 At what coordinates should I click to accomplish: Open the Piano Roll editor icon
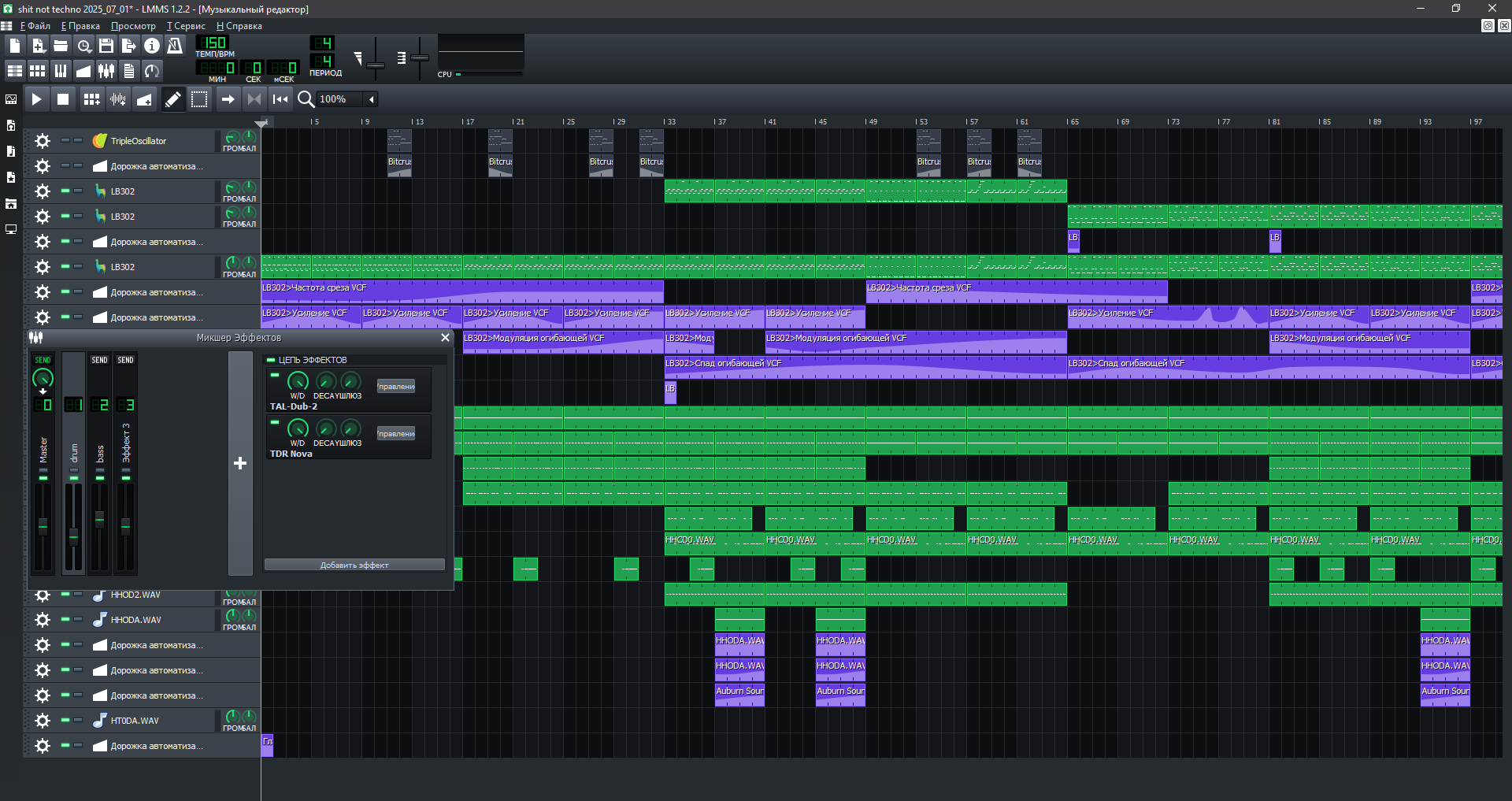(61, 71)
